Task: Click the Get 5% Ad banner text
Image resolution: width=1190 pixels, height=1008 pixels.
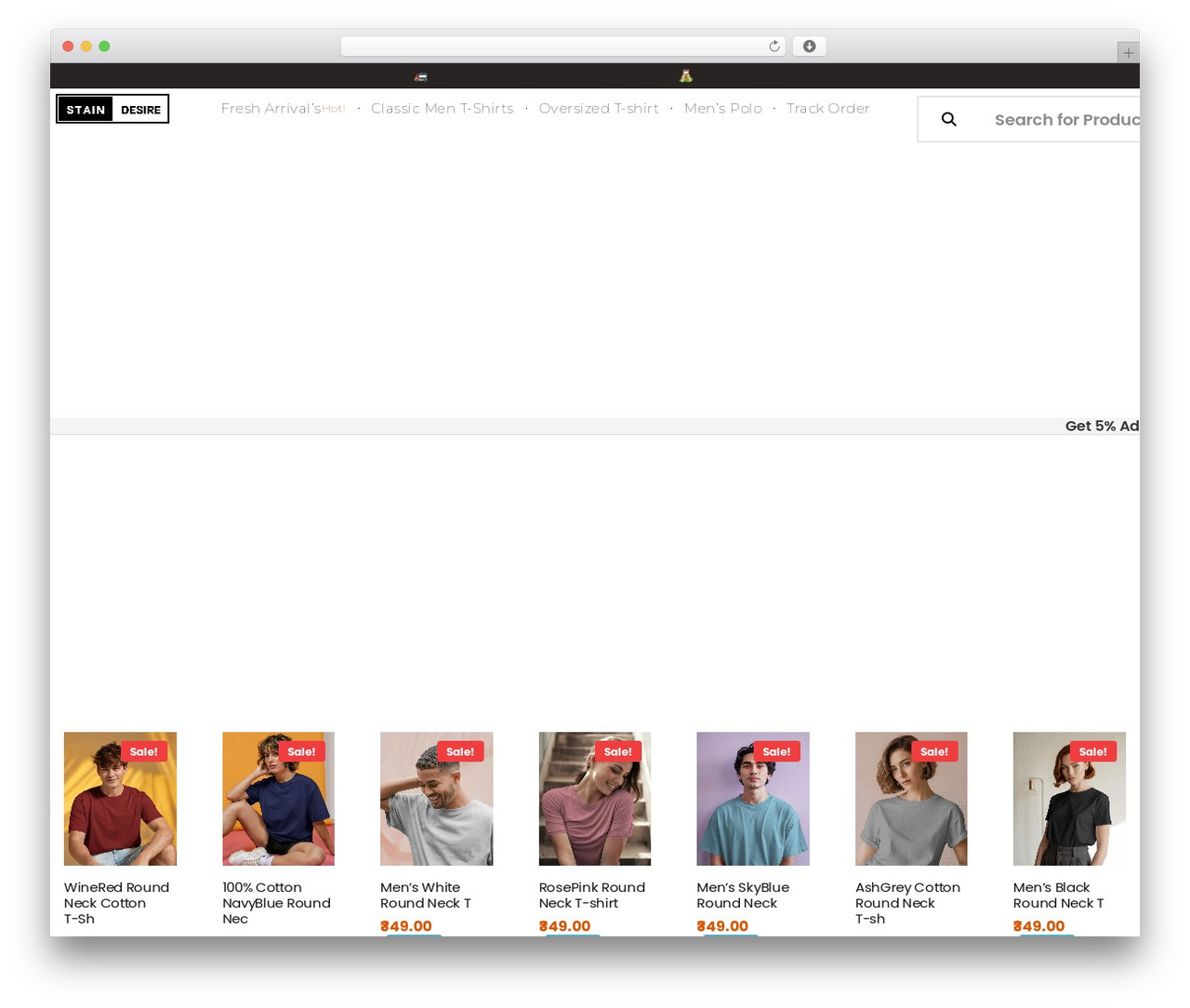Action: click(x=1102, y=426)
